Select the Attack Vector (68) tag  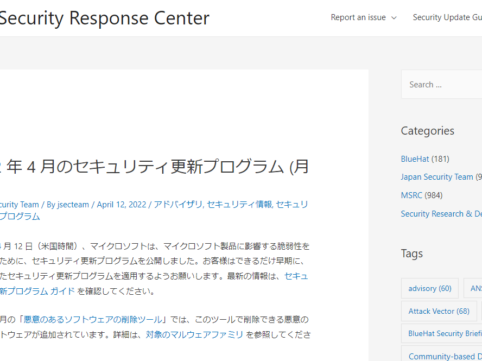pyautogui.click(x=439, y=311)
